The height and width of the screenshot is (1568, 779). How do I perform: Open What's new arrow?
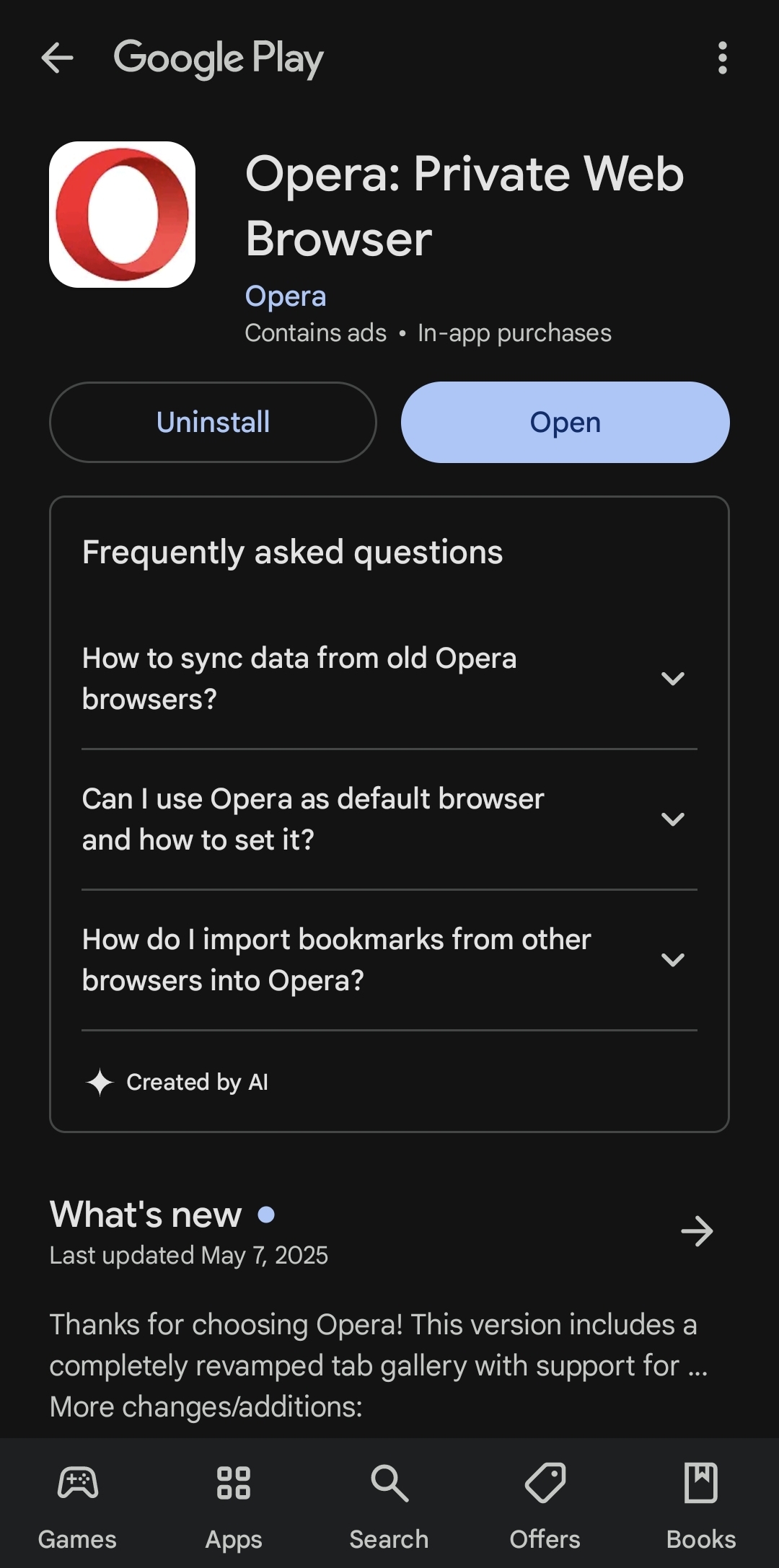pyautogui.click(x=697, y=1231)
